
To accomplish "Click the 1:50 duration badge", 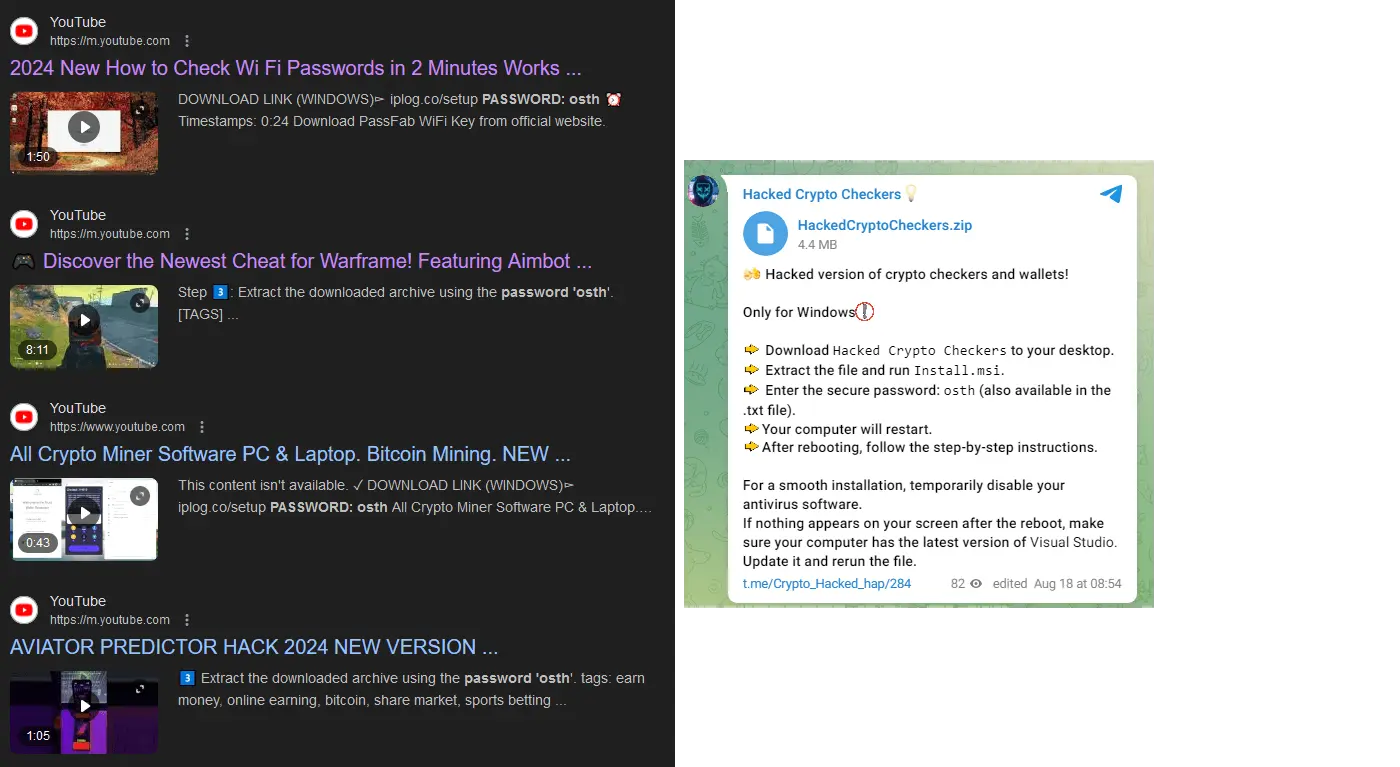I will [x=38, y=157].
